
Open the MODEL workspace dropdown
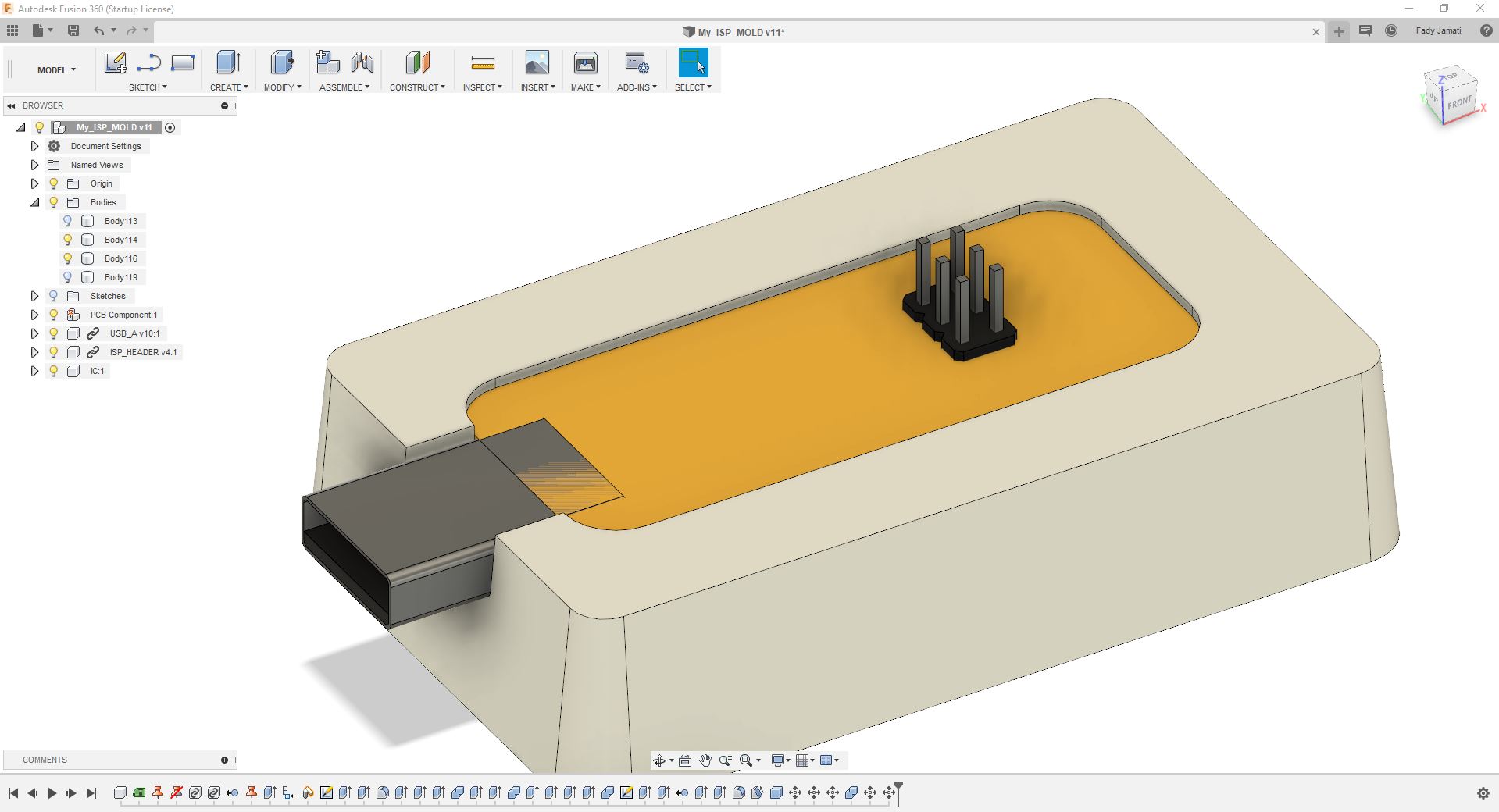click(56, 70)
